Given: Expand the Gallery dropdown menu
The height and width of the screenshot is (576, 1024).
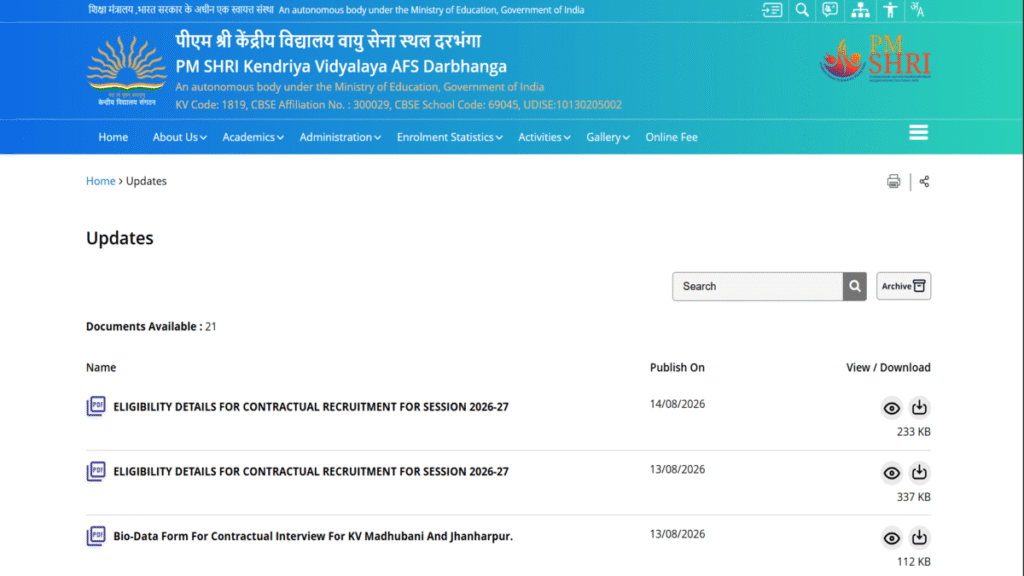Looking at the screenshot, I should pos(607,137).
